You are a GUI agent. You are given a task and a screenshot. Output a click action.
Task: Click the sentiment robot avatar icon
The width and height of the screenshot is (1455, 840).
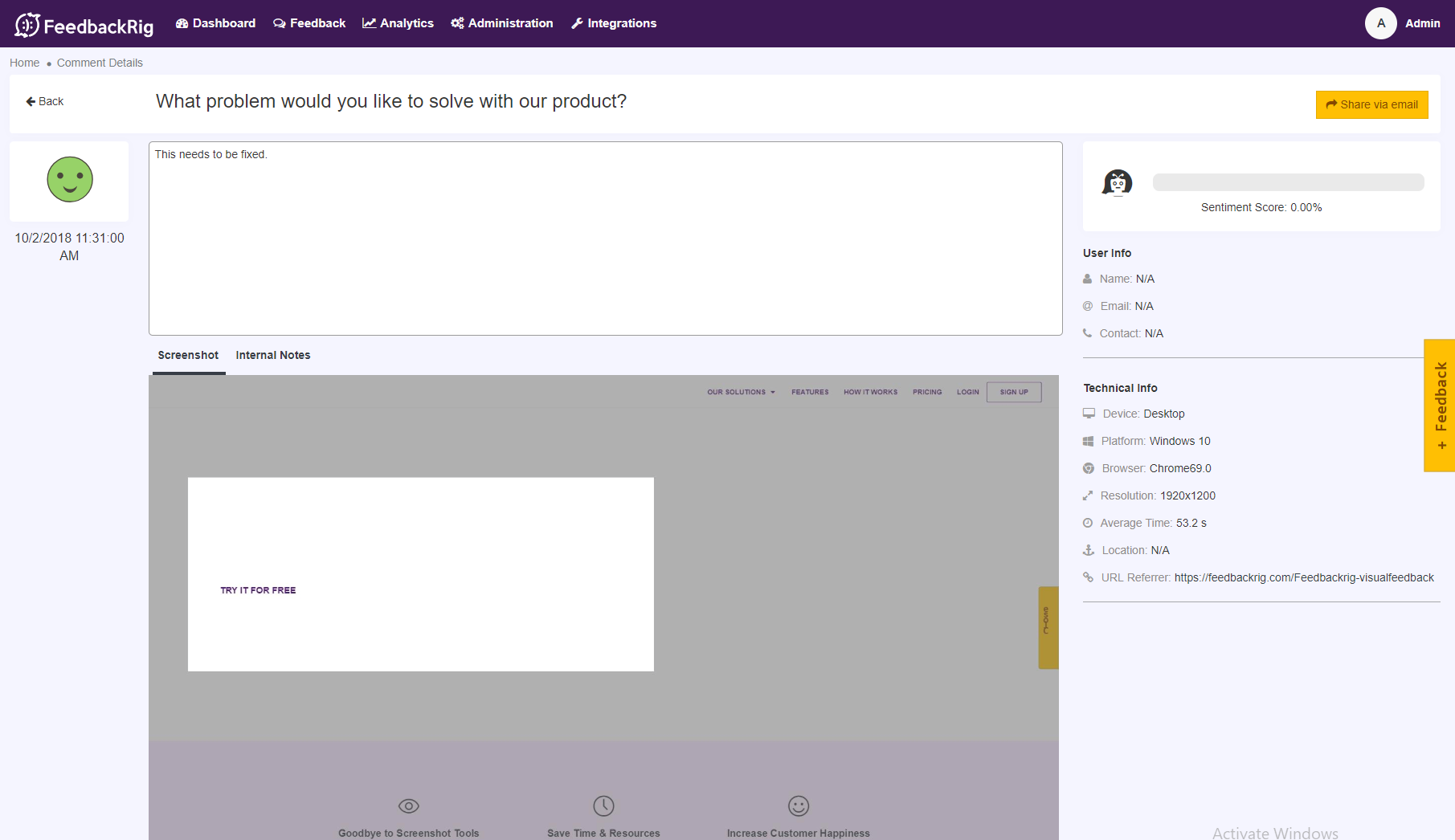pos(1117,183)
